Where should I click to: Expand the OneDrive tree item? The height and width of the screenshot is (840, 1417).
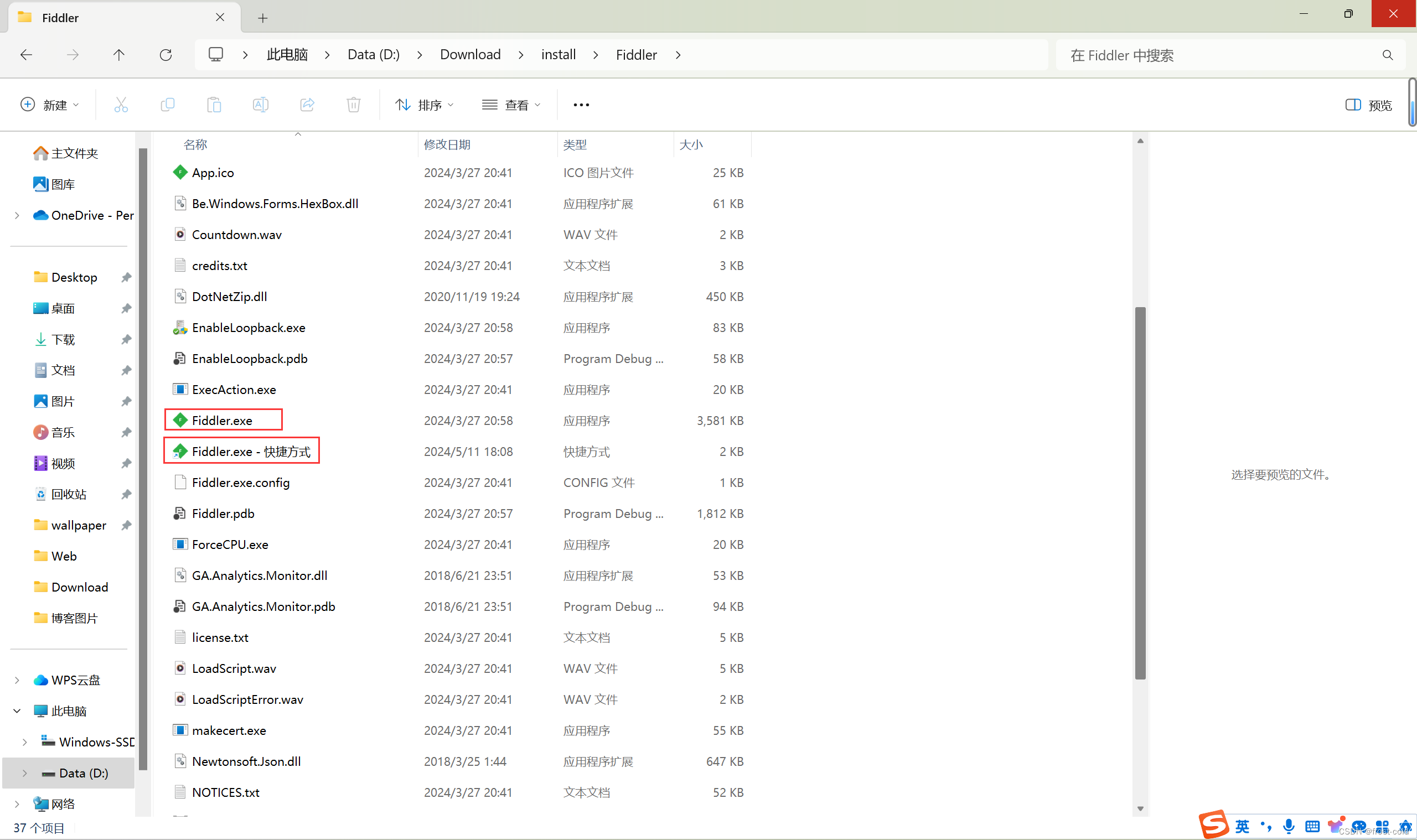click(x=17, y=214)
